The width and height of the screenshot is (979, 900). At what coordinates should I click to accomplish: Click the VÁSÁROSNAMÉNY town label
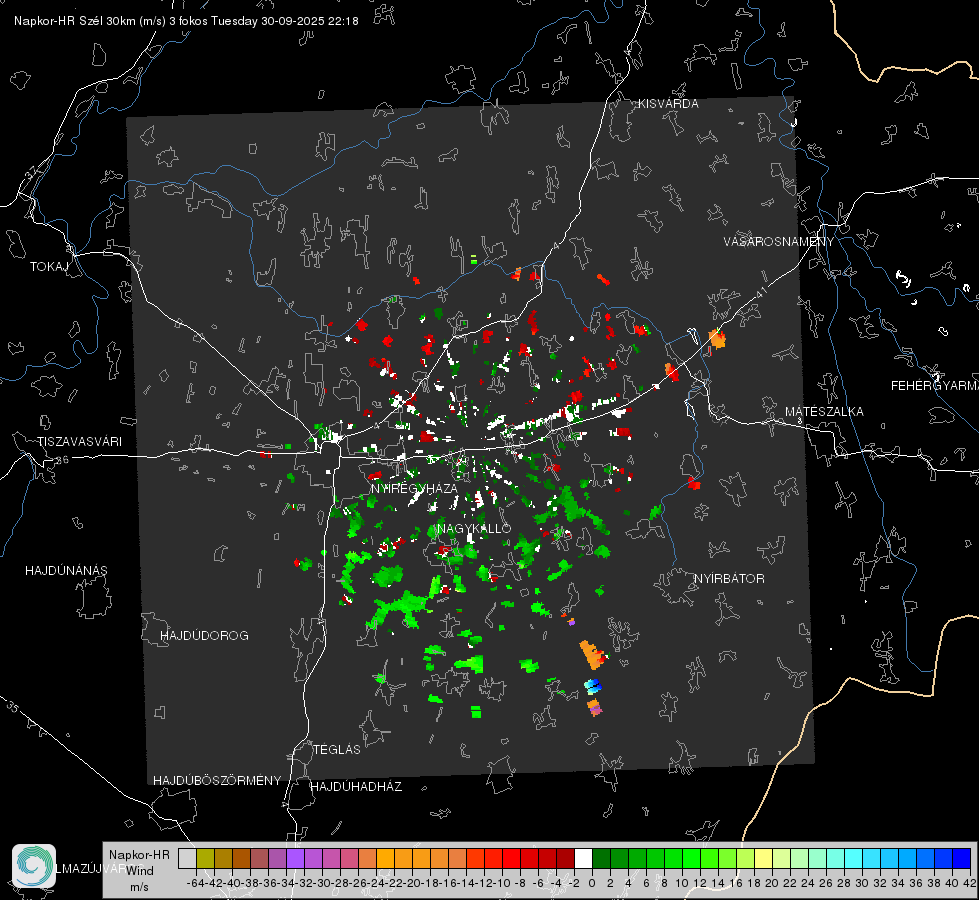(x=779, y=242)
